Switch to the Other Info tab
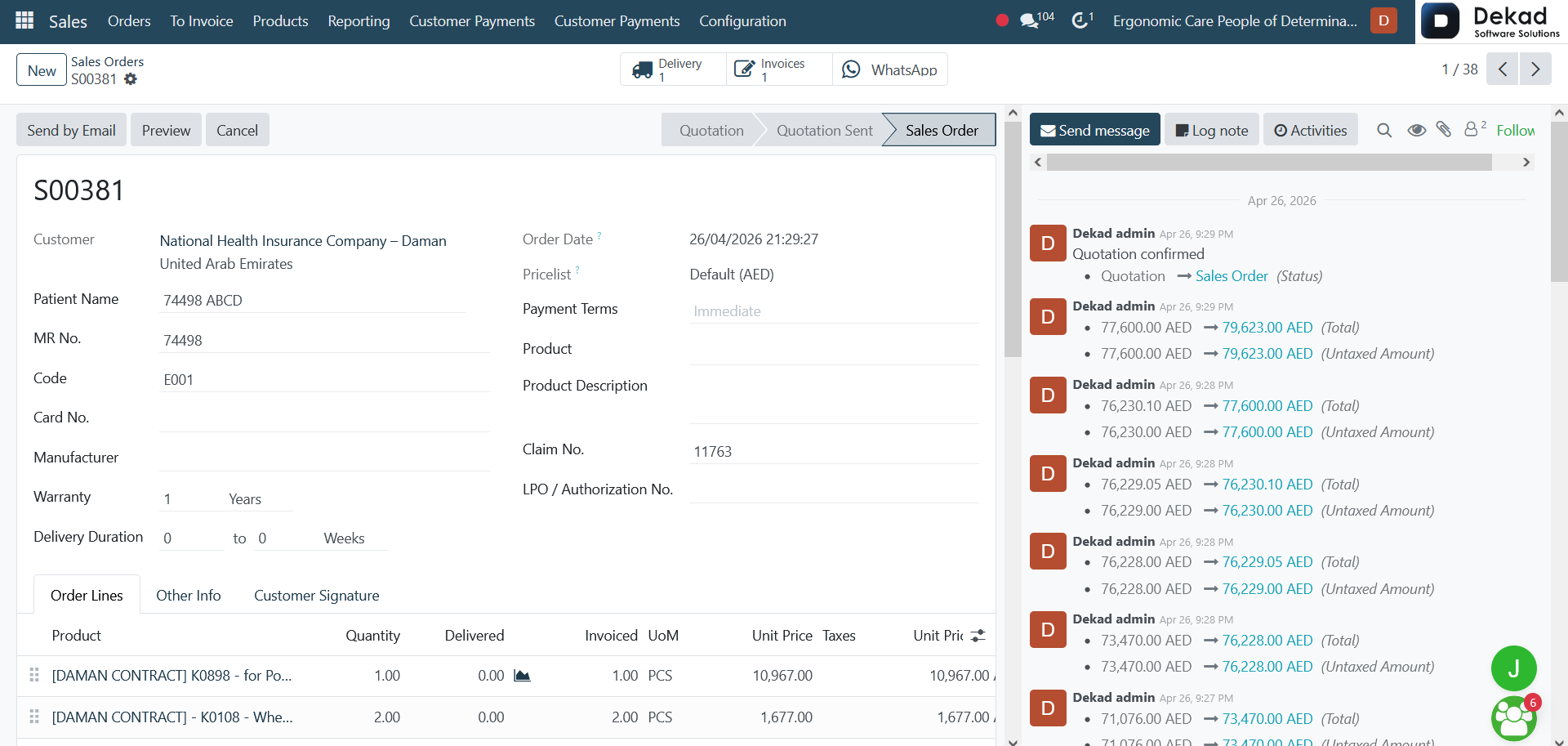This screenshot has height=746, width=1568. pos(189,595)
